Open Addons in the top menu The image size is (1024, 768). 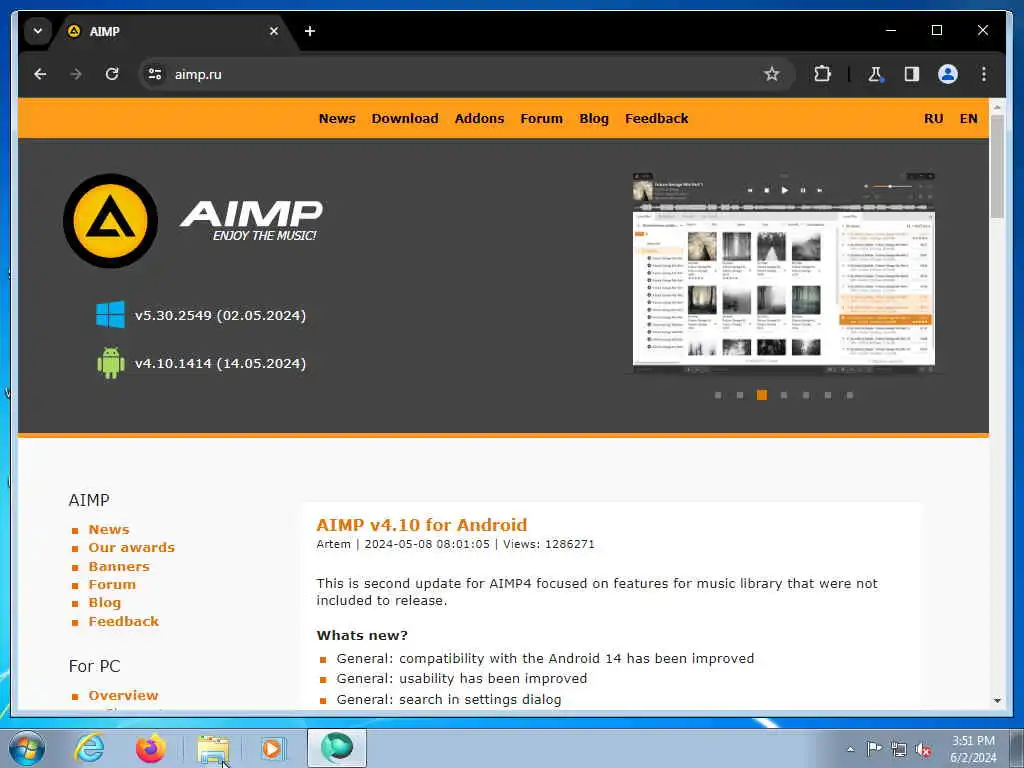(479, 119)
